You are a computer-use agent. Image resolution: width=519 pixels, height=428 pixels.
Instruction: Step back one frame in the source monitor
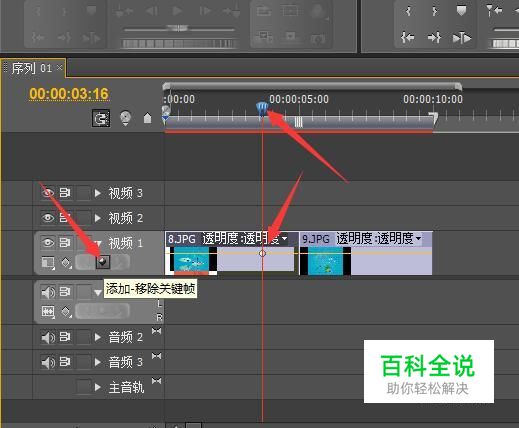152,11
